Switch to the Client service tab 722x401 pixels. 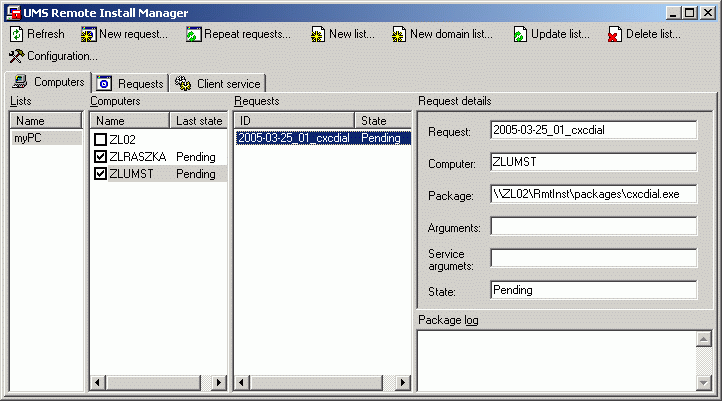218,83
